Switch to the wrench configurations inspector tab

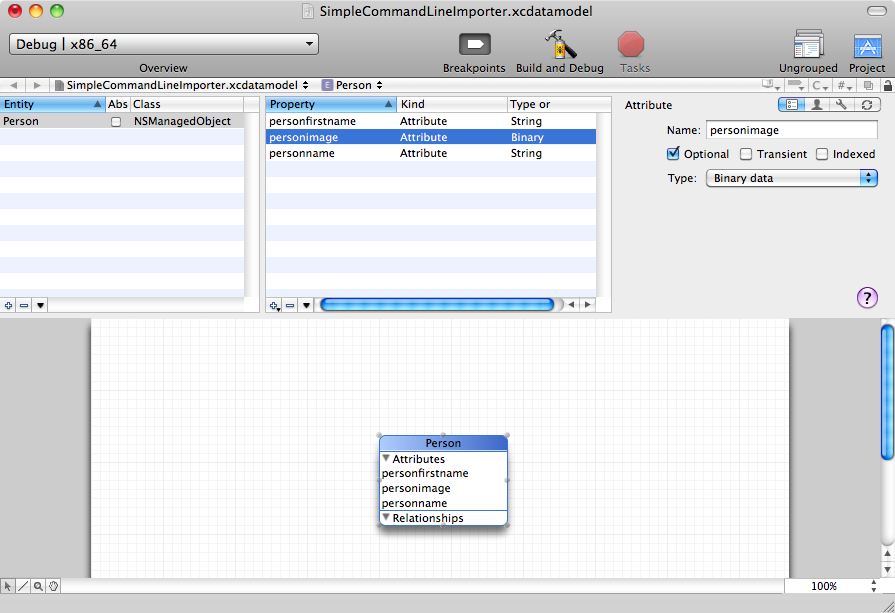tap(842, 104)
